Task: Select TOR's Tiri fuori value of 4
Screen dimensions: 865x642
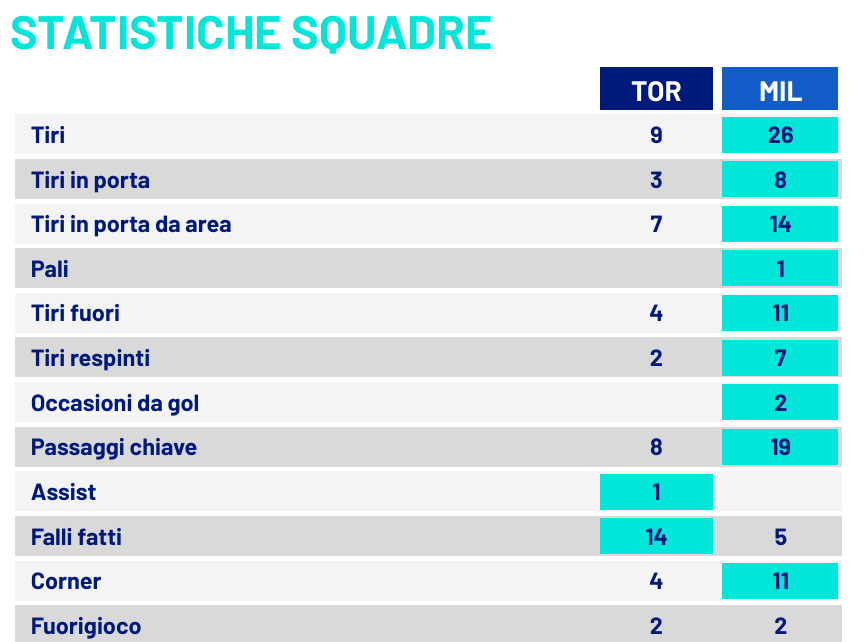Action: pos(656,313)
